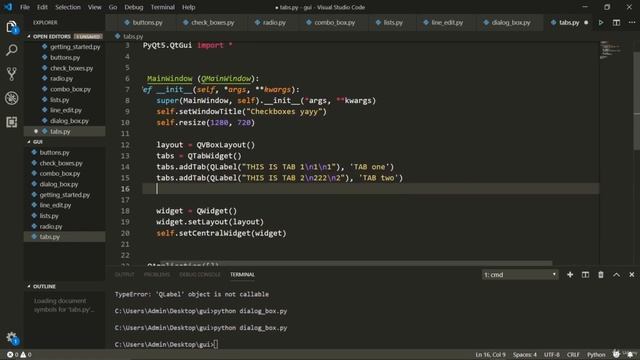This screenshot has width=640, height=360.
Task: Maximize the terminal panel size
Action: tap(616, 275)
